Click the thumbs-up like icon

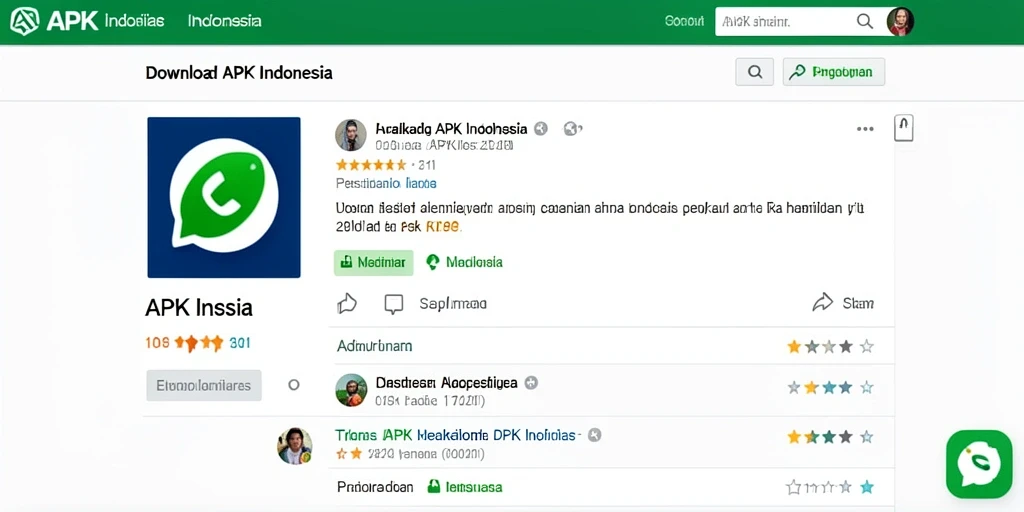point(347,303)
